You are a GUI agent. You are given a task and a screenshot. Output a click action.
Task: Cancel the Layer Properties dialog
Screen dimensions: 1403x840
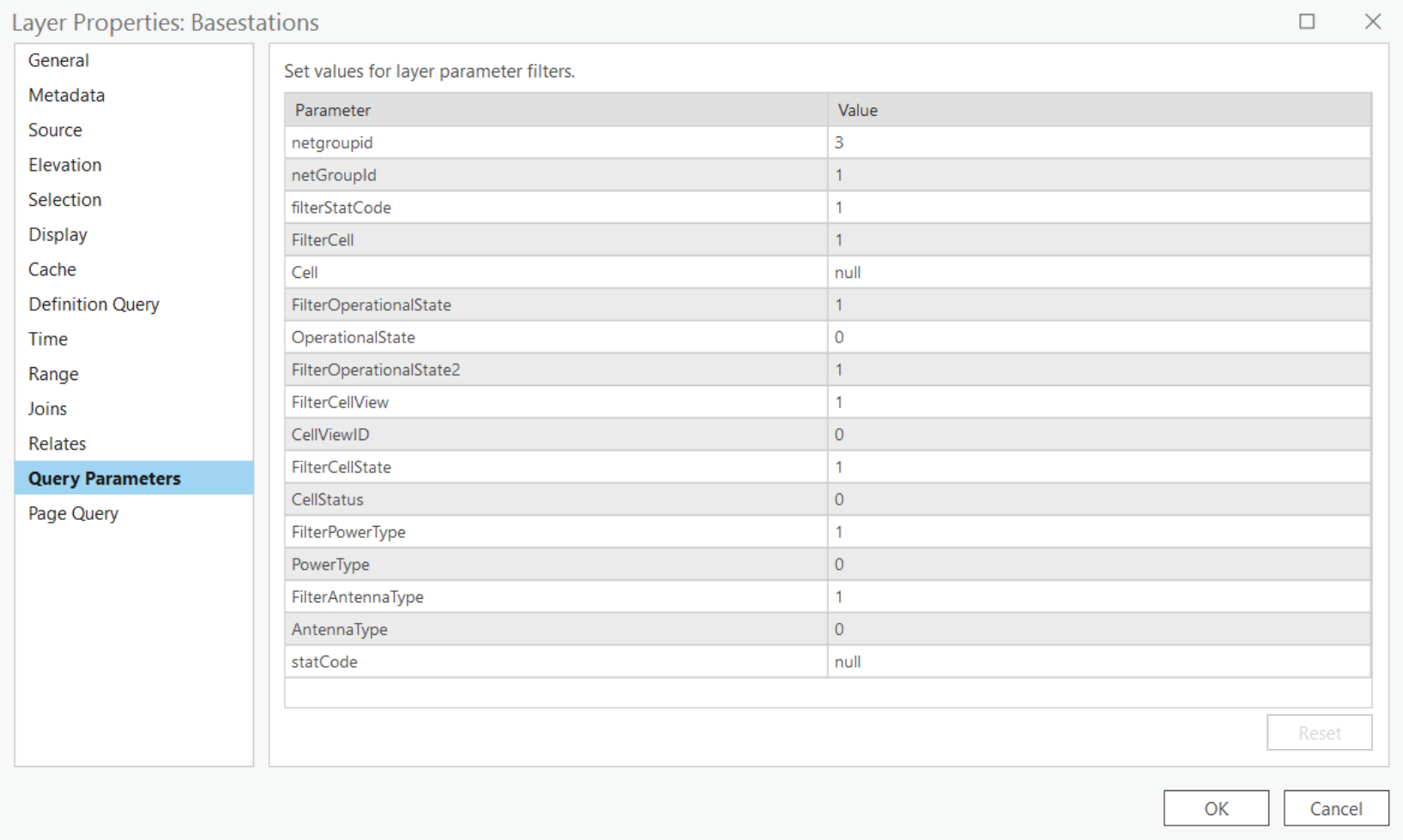(1335, 808)
